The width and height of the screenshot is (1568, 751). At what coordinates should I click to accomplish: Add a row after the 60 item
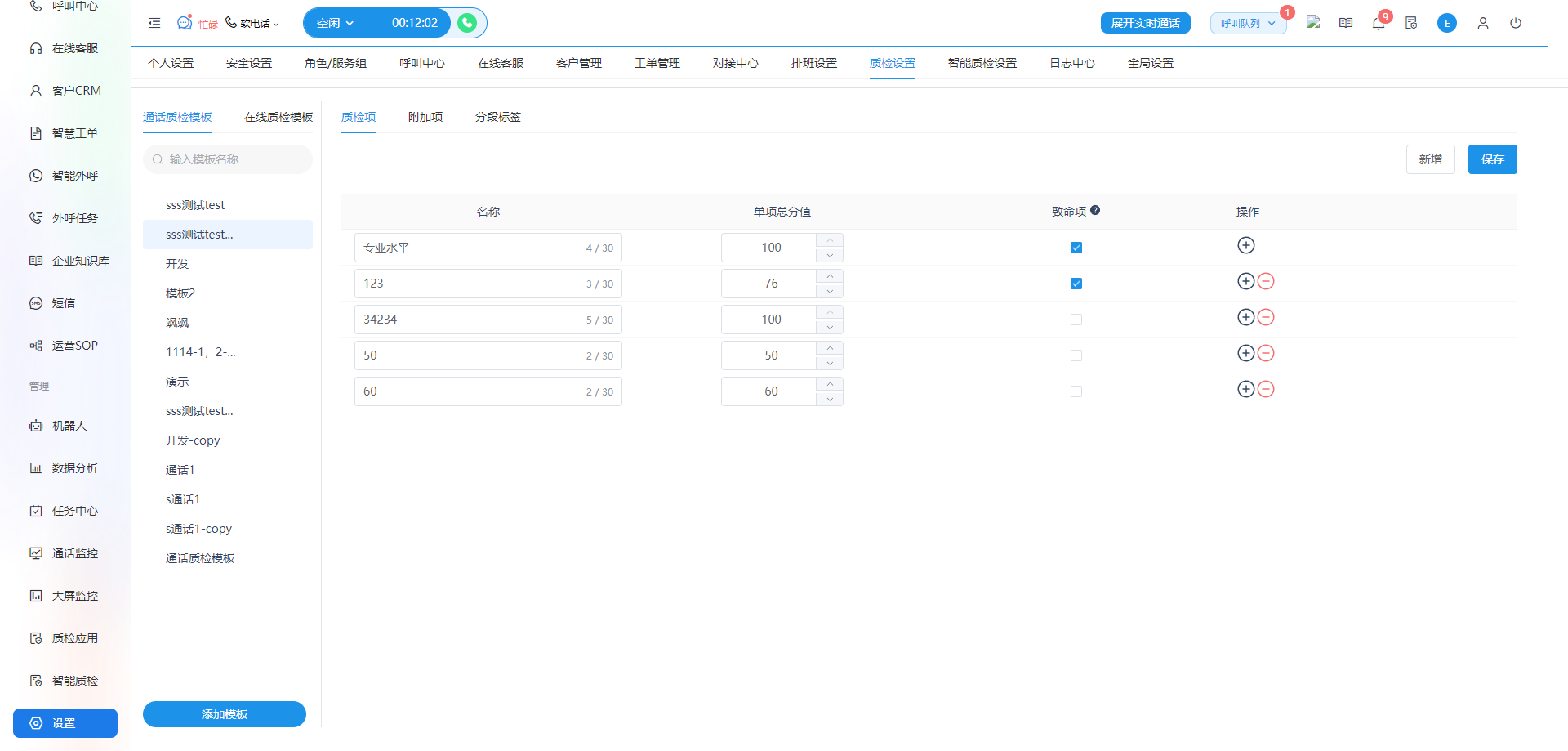pyautogui.click(x=1246, y=389)
